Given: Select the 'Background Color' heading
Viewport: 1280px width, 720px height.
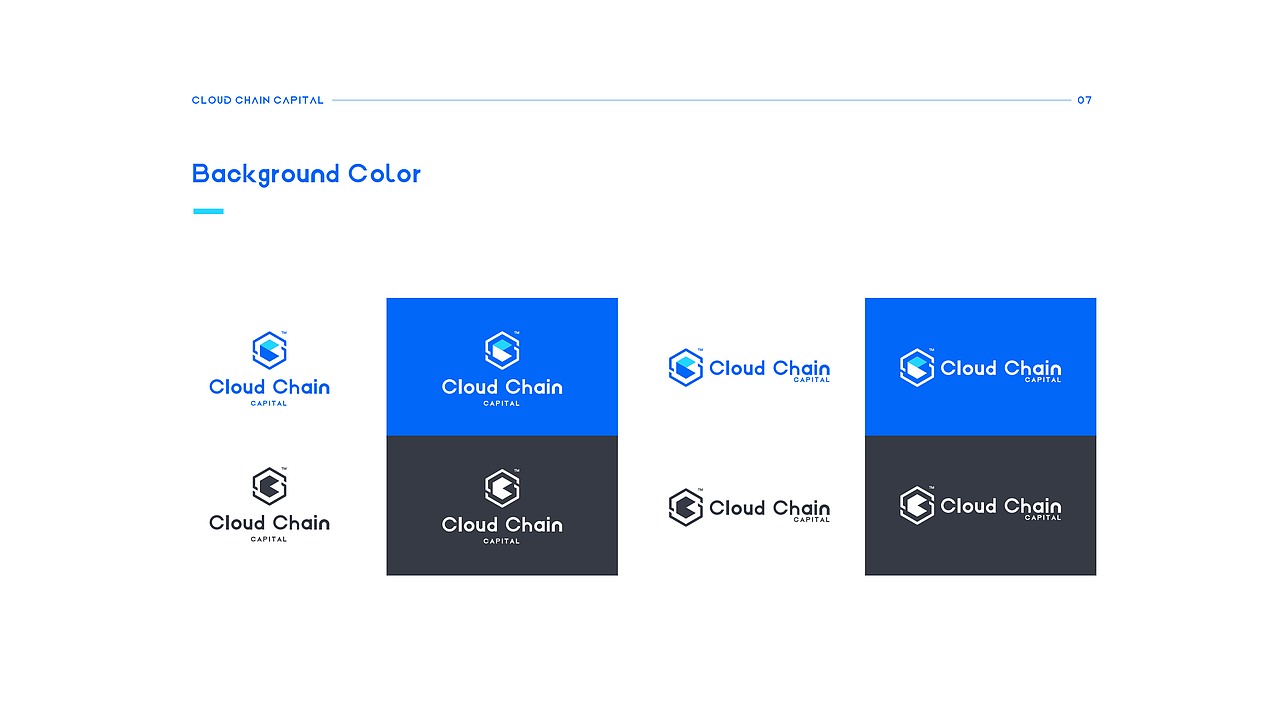Looking at the screenshot, I should pyautogui.click(x=306, y=174).
